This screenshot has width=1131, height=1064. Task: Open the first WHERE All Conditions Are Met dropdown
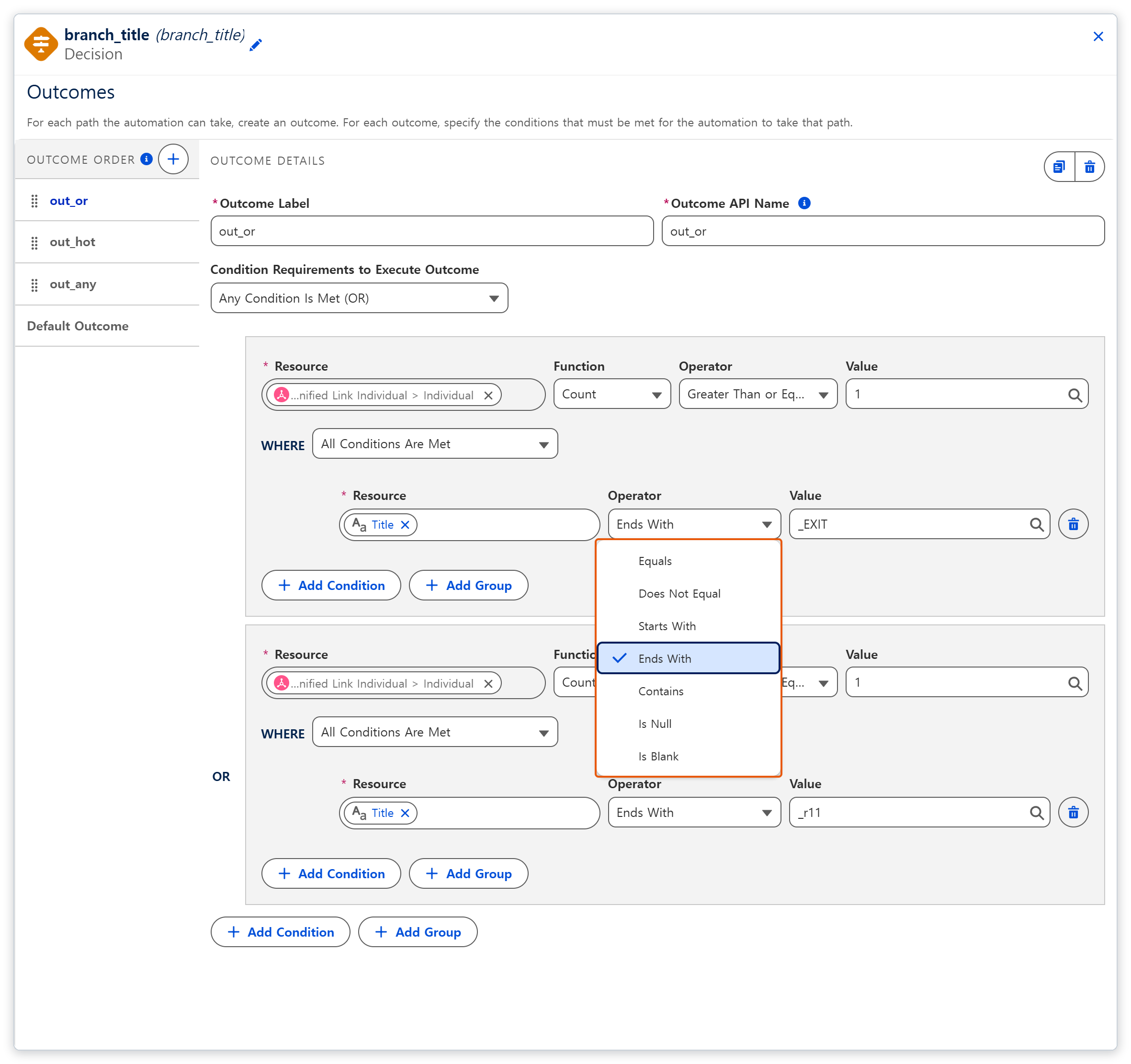[x=435, y=444]
